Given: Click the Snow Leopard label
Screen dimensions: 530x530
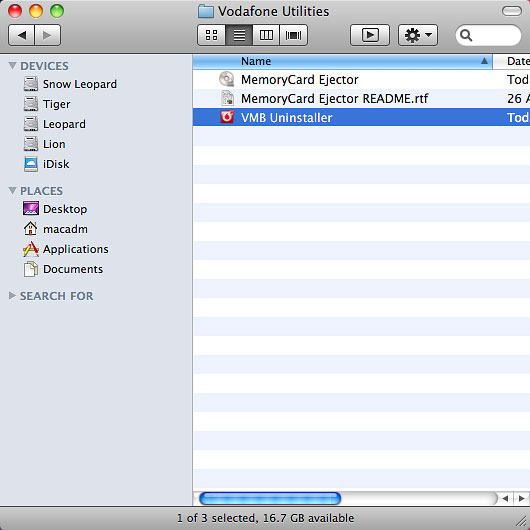Looking at the screenshot, I should point(80,84).
